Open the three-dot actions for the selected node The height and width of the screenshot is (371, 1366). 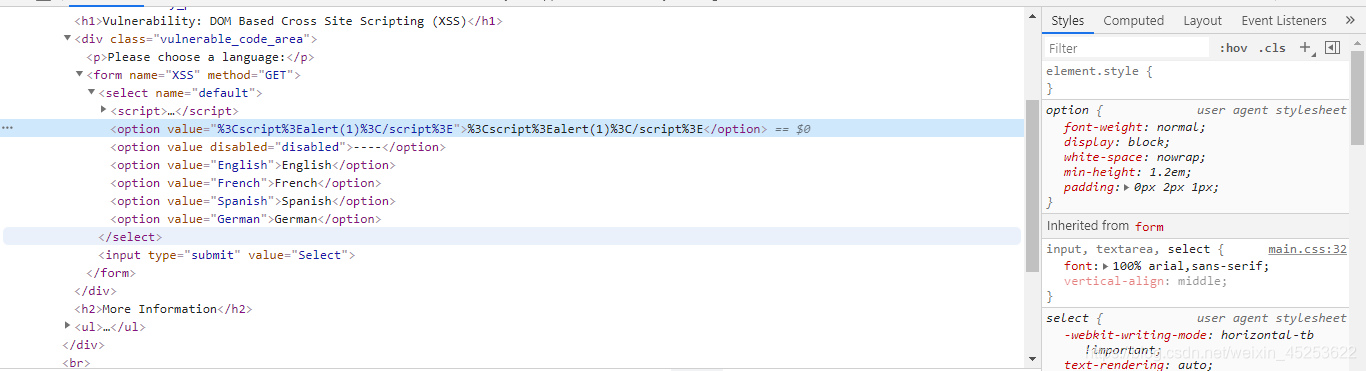tap(8, 129)
